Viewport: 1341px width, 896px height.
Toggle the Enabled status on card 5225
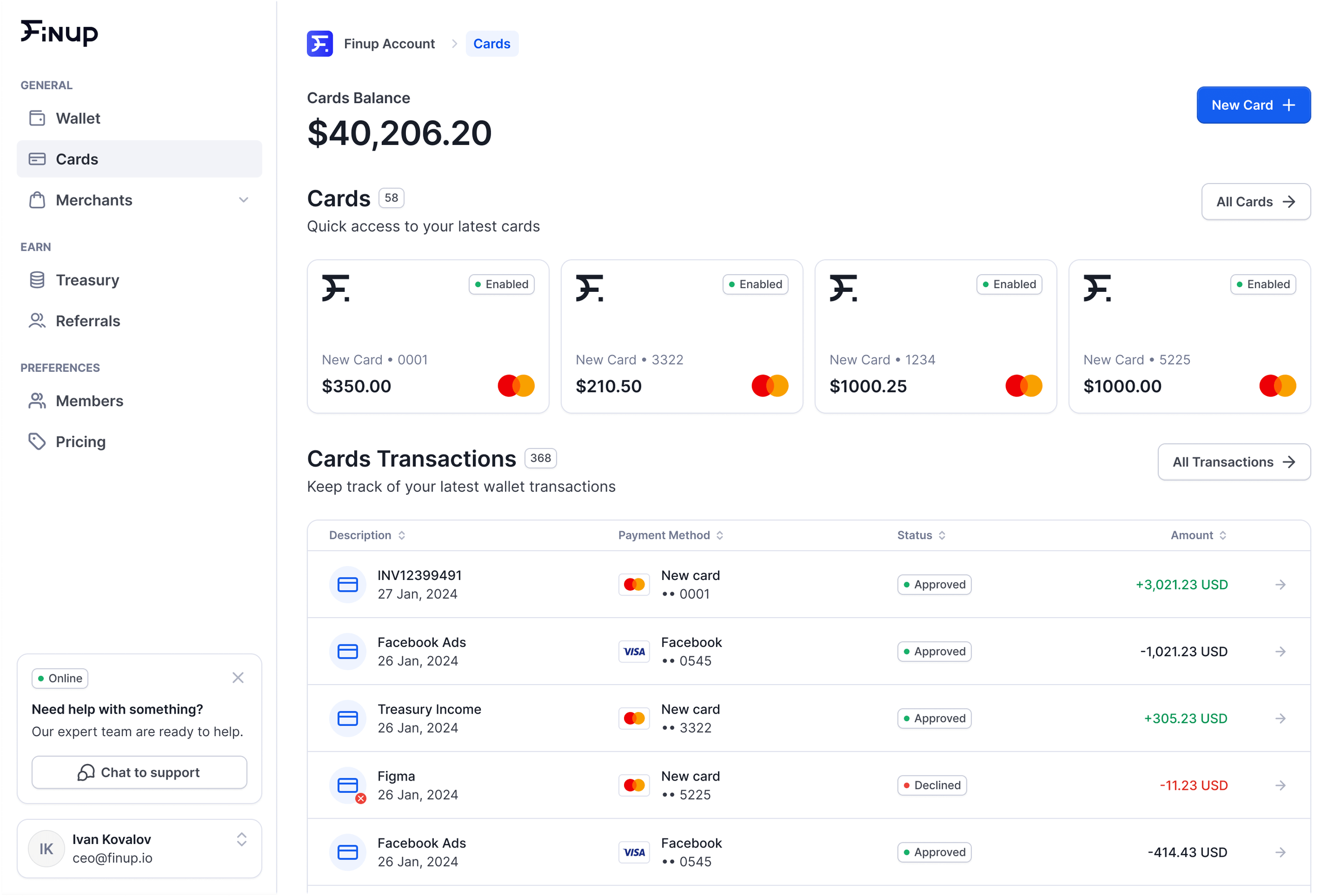coord(1263,284)
